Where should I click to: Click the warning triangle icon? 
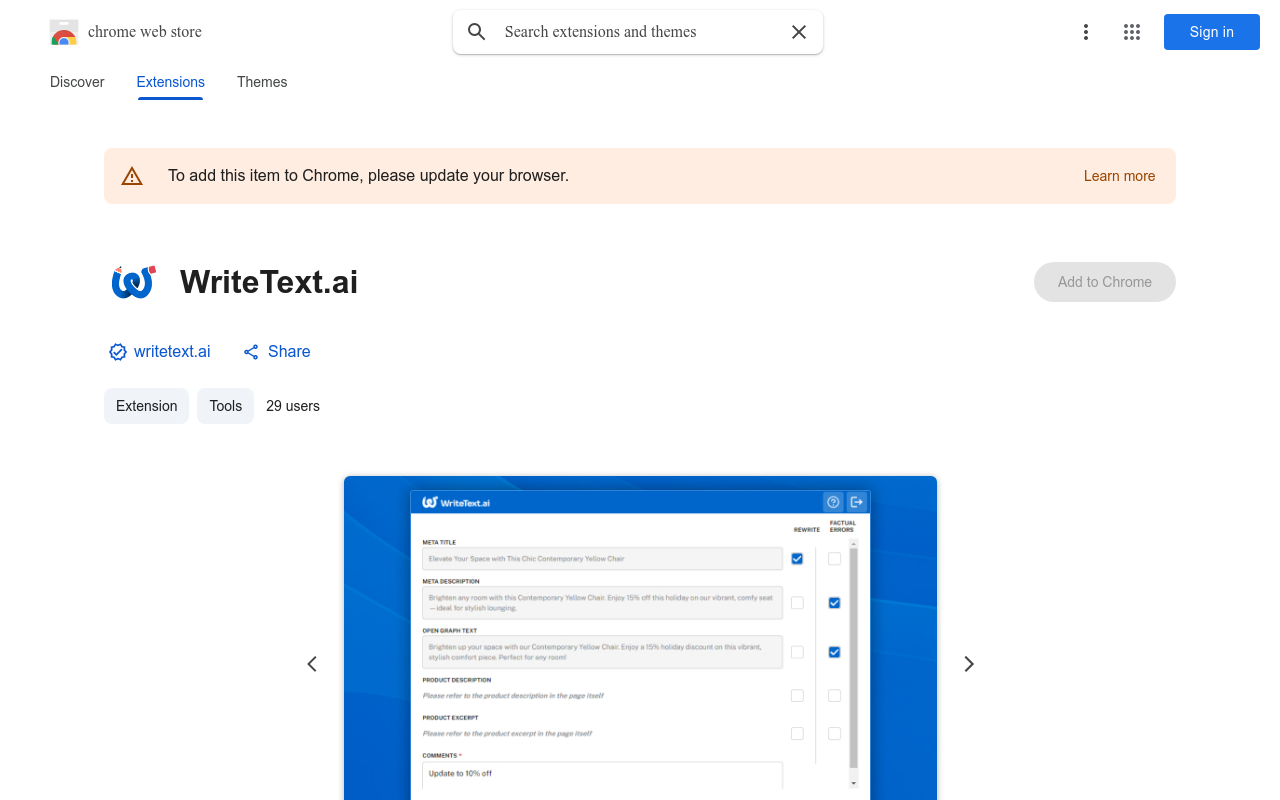[132, 176]
